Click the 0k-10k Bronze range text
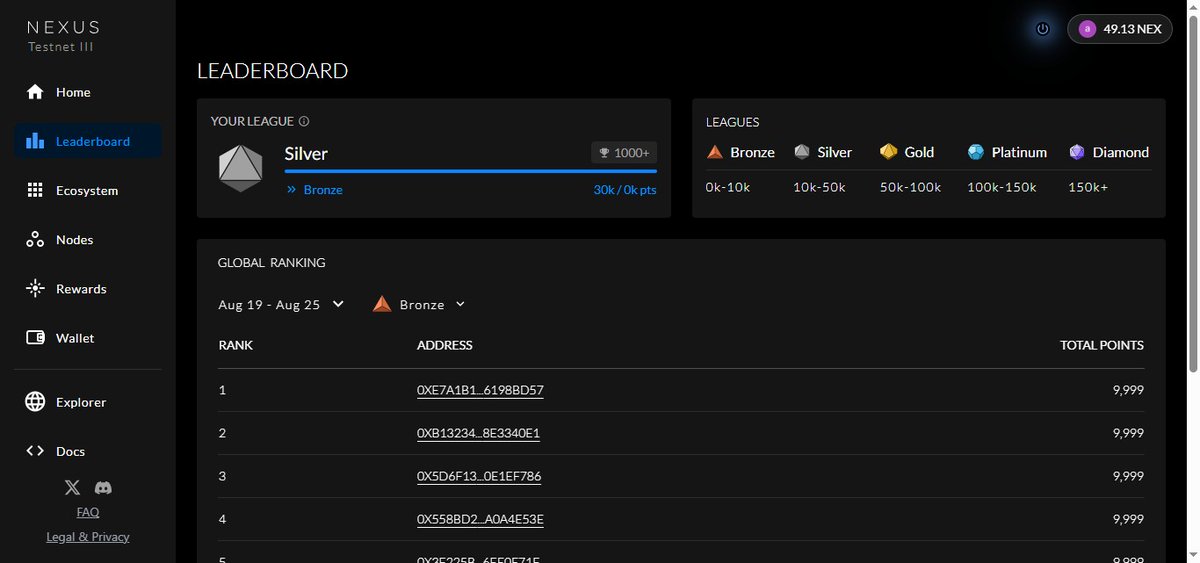 (x=728, y=187)
